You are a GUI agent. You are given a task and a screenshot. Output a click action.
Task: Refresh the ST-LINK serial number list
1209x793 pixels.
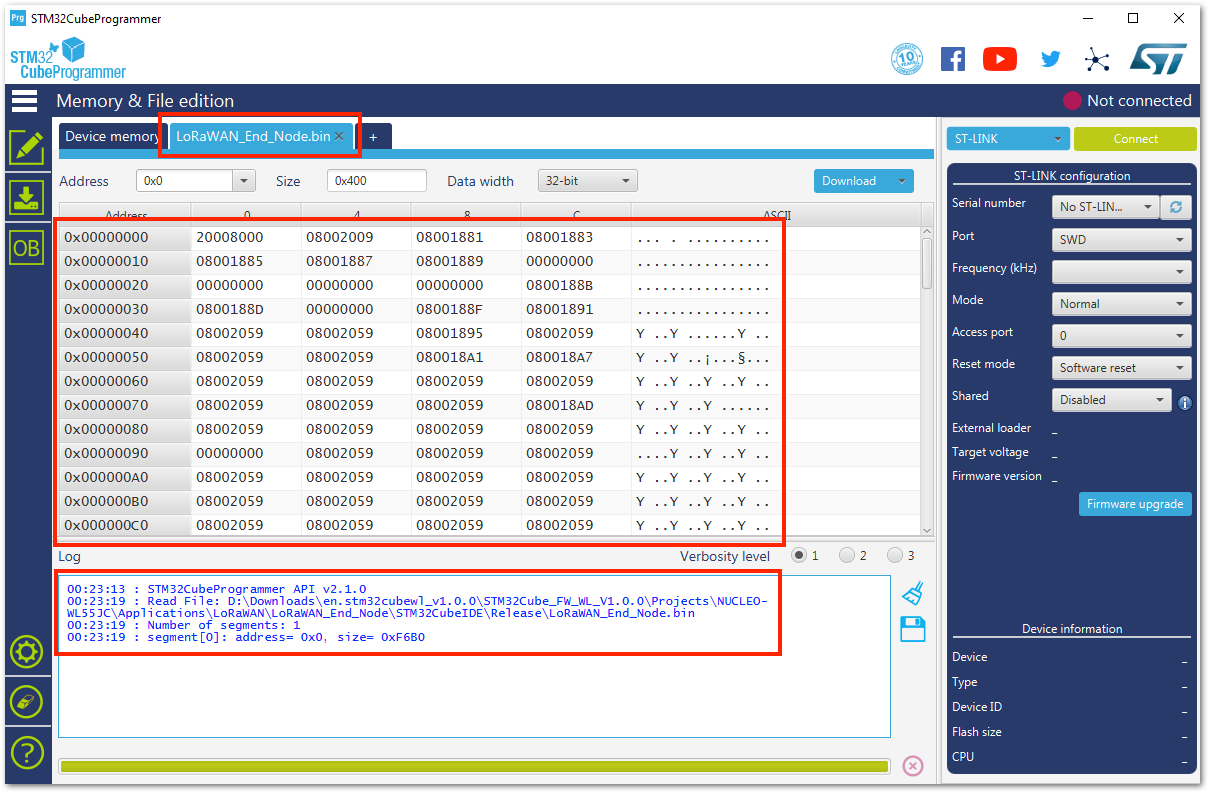pyautogui.click(x=1176, y=207)
